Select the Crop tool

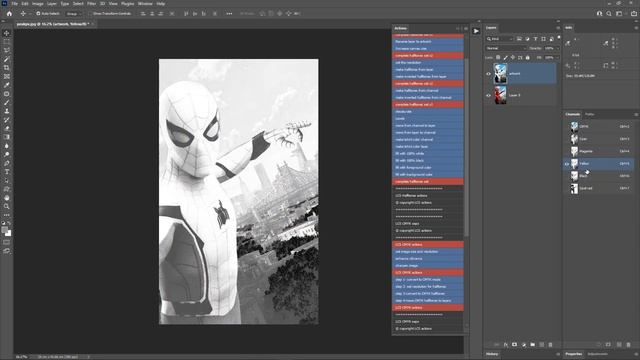7,68
